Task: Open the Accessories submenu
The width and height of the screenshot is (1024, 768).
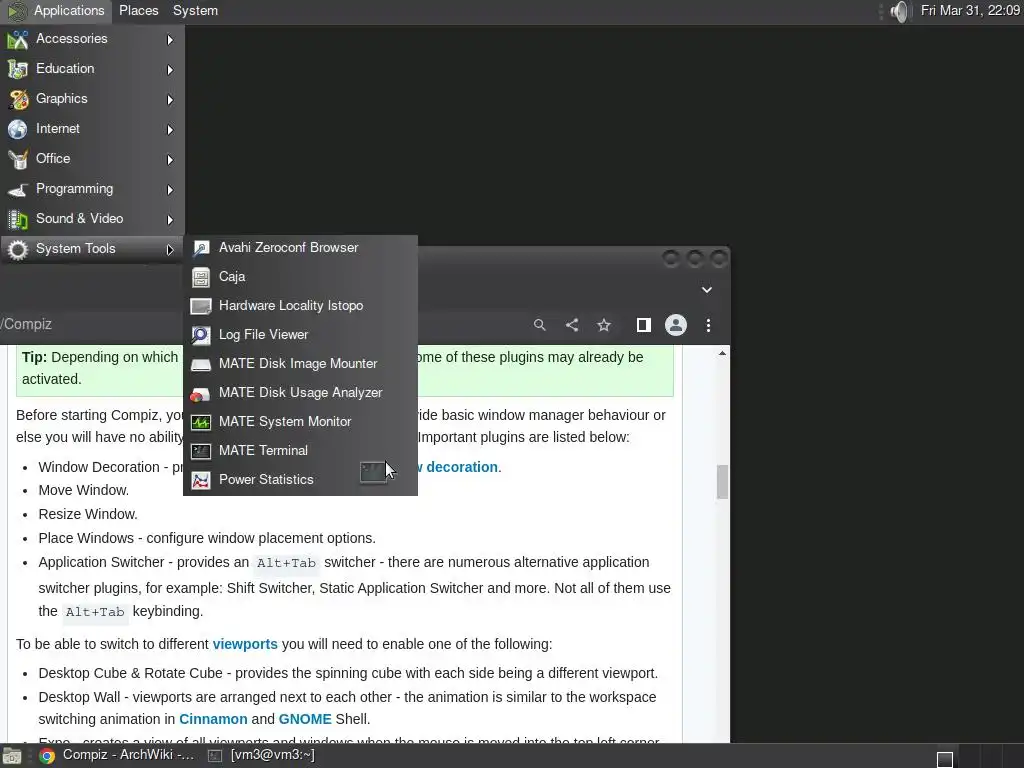Action: coord(92,39)
